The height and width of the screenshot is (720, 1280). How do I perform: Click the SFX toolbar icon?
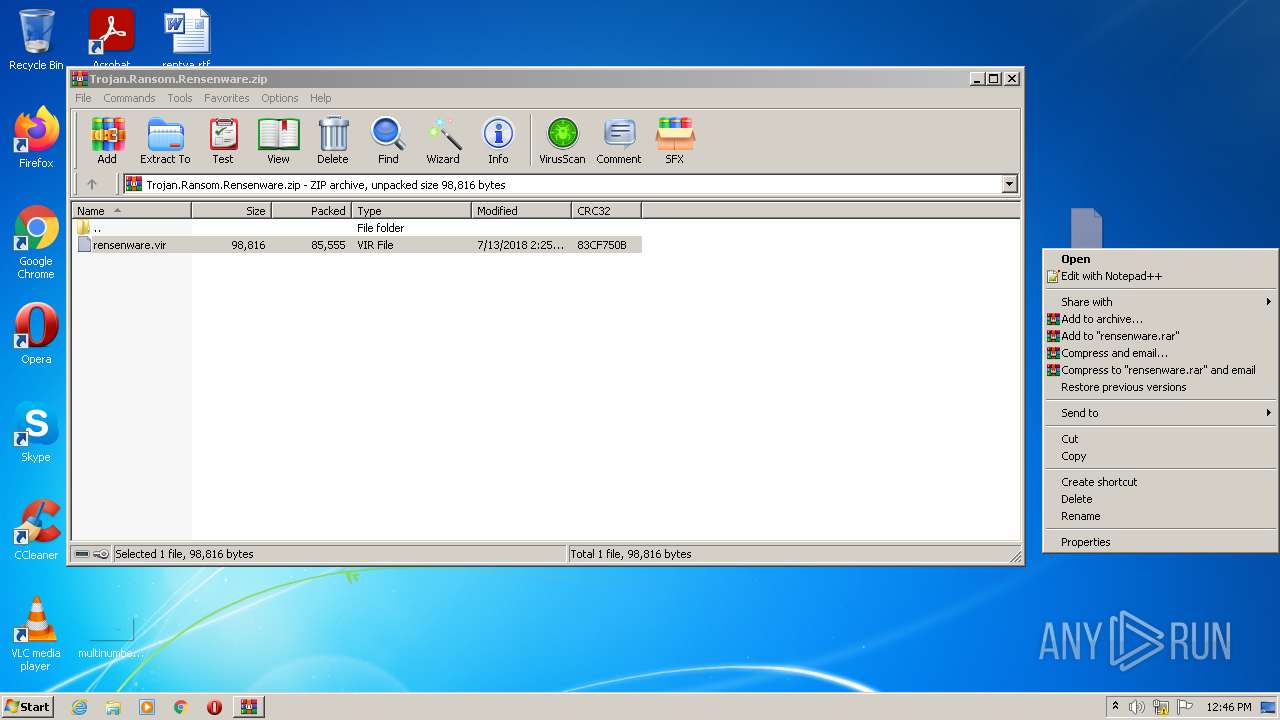click(x=675, y=141)
